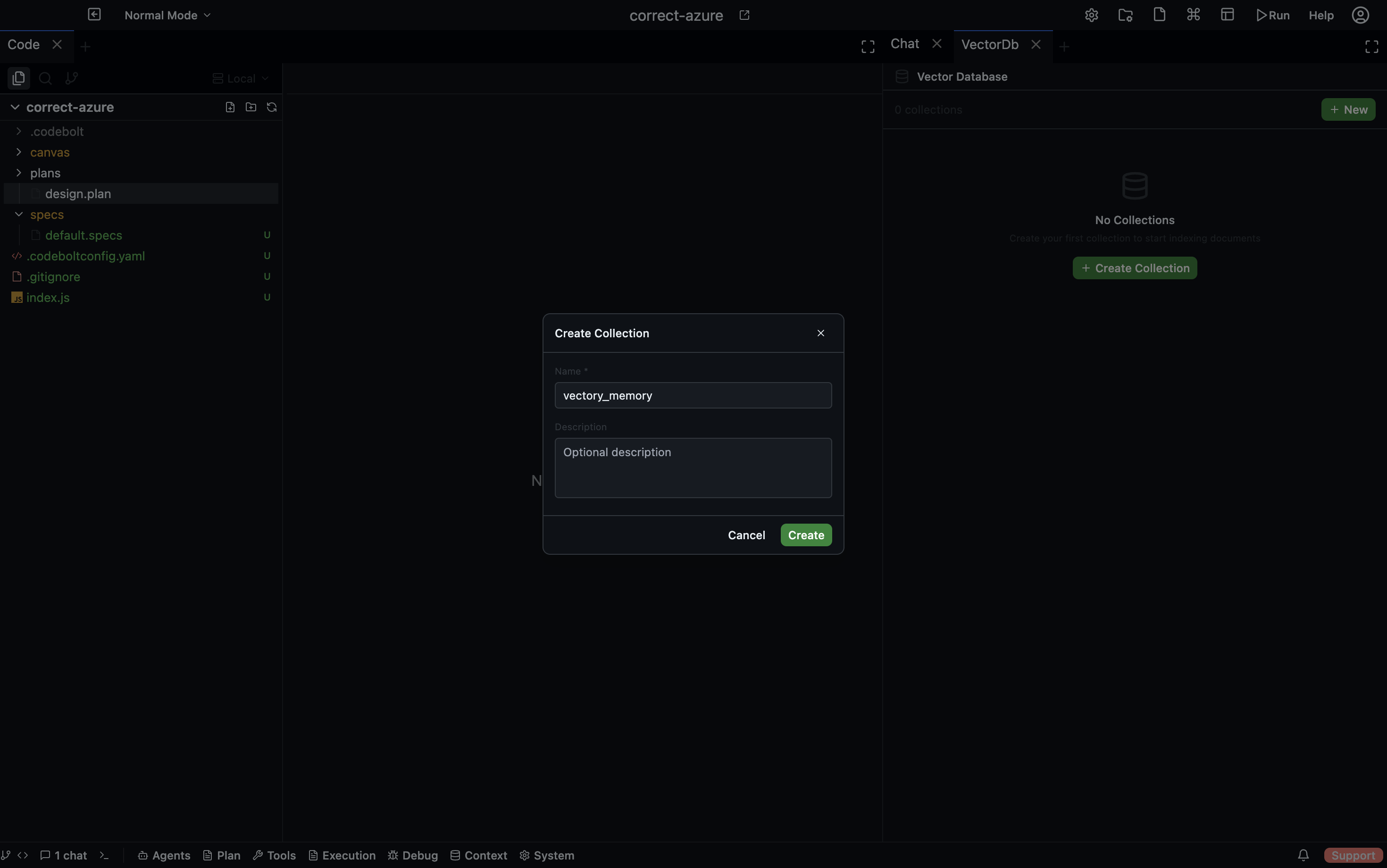Click the new folder icon beside correct-azure
The image size is (1387, 868).
coord(251,108)
